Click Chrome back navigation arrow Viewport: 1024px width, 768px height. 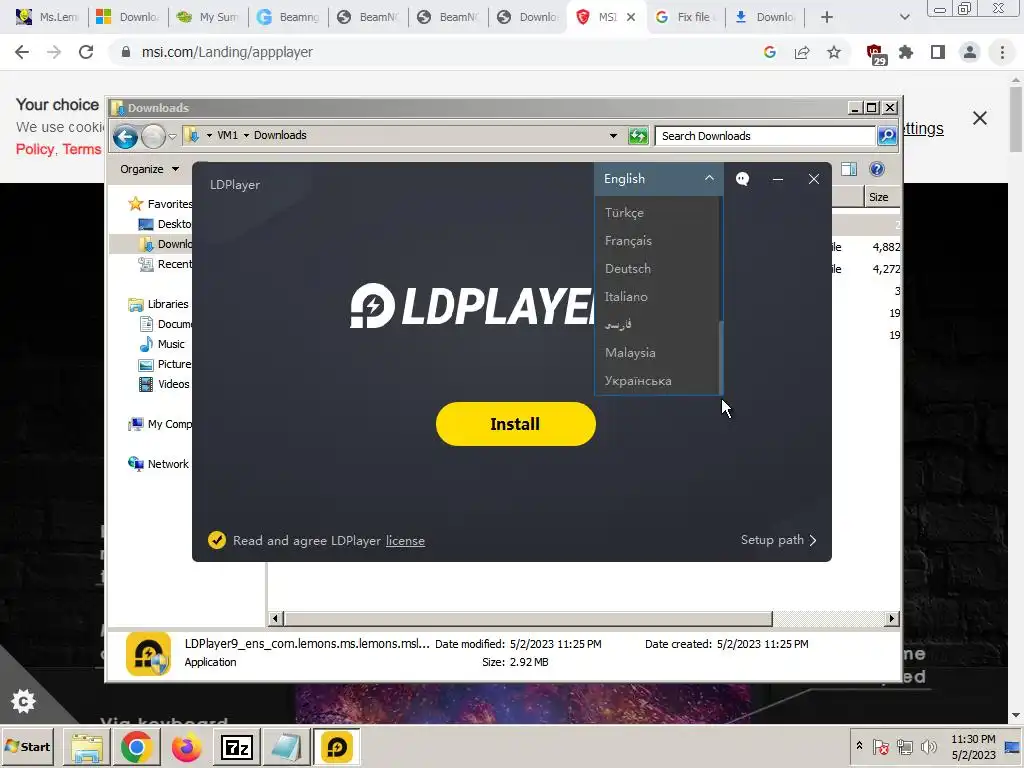[x=22, y=52]
